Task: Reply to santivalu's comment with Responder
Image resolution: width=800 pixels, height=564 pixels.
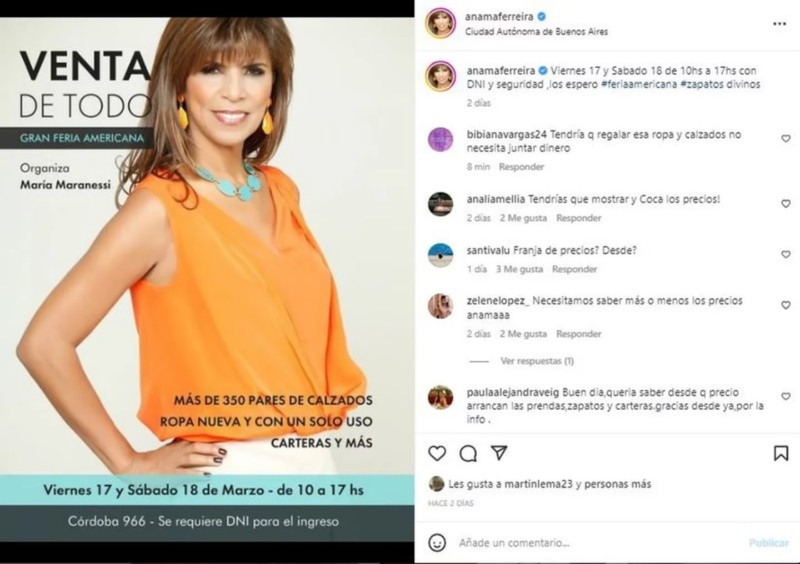Action: [x=574, y=269]
